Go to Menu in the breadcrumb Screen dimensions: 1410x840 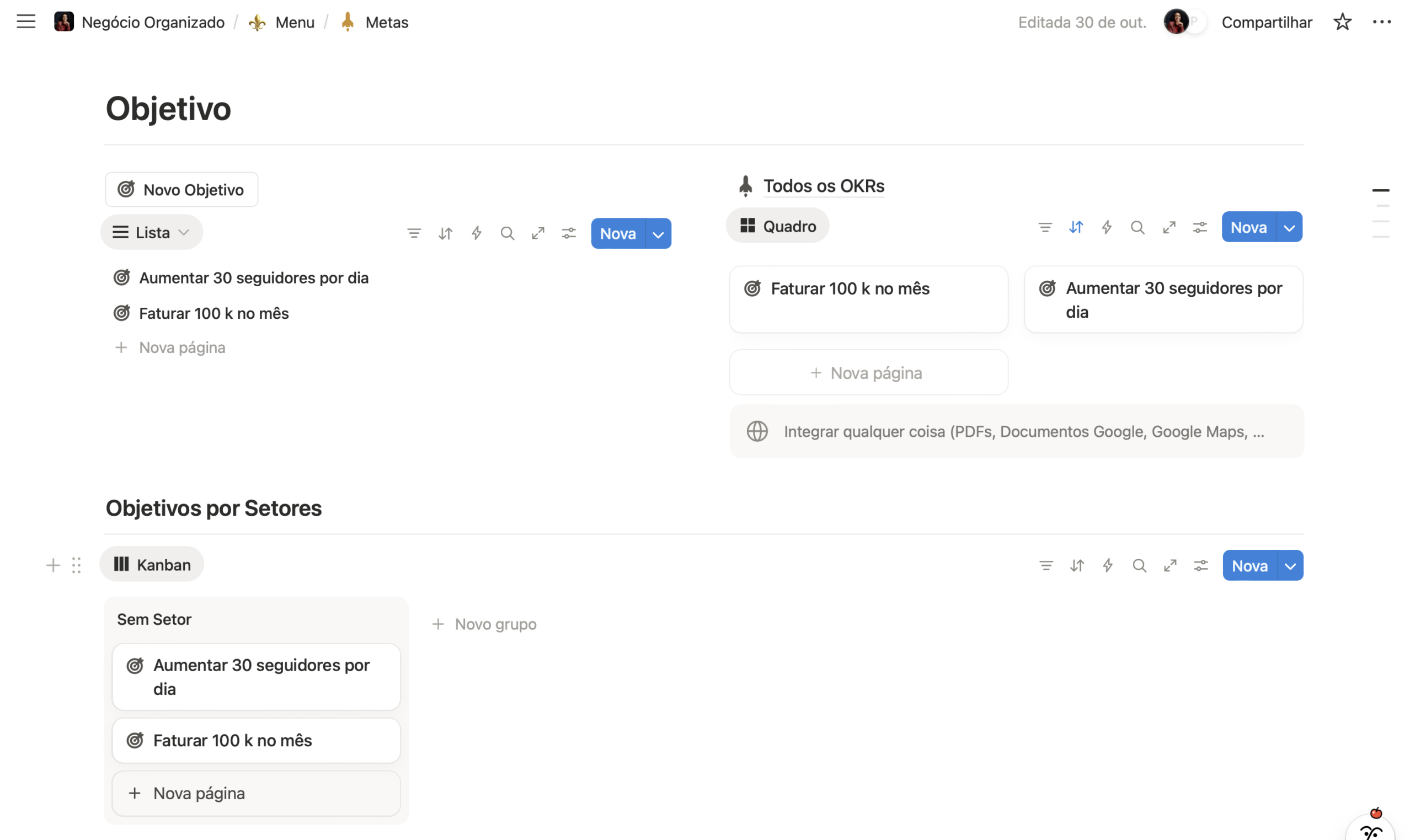coord(295,22)
